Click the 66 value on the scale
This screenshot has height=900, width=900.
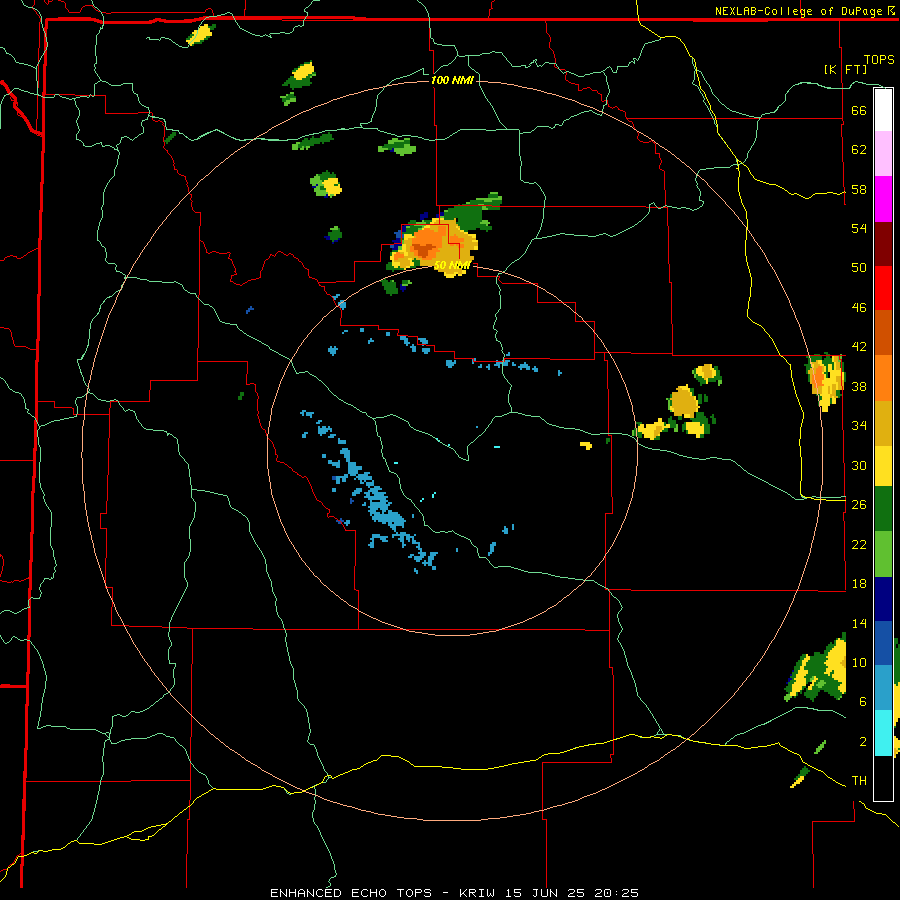(x=859, y=110)
